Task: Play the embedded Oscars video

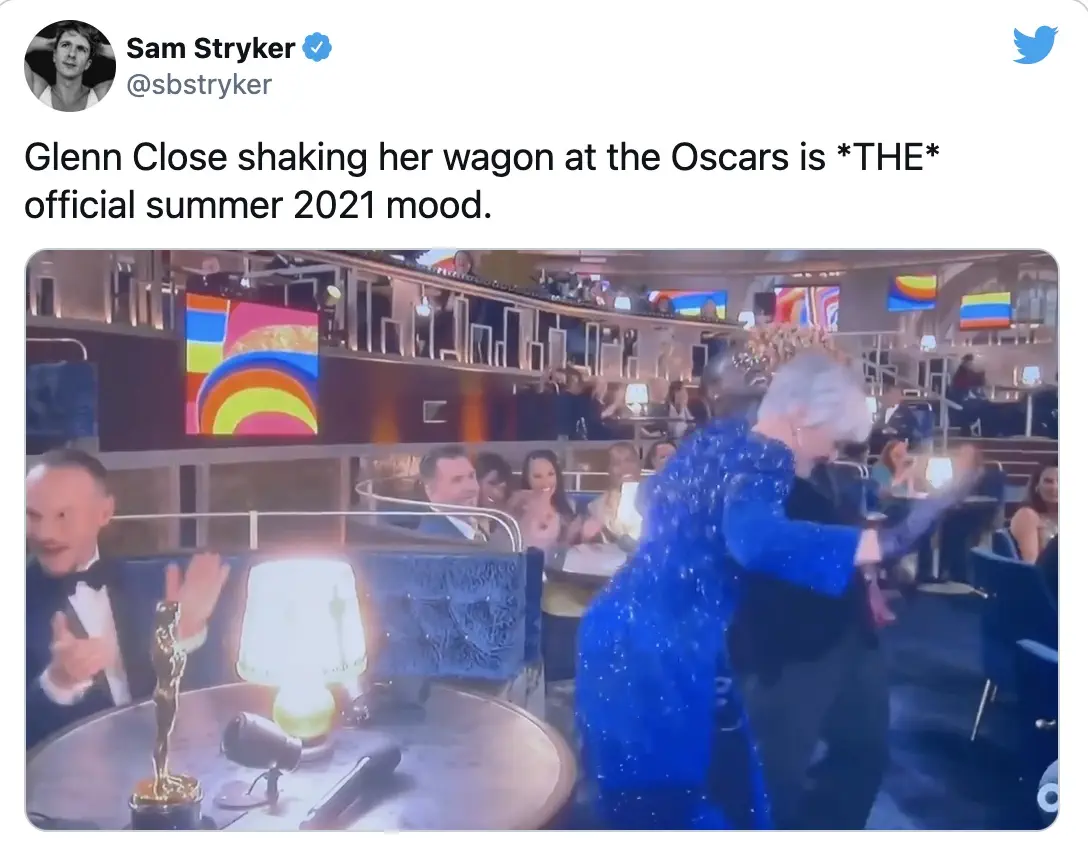Action: tap(542, 539)
